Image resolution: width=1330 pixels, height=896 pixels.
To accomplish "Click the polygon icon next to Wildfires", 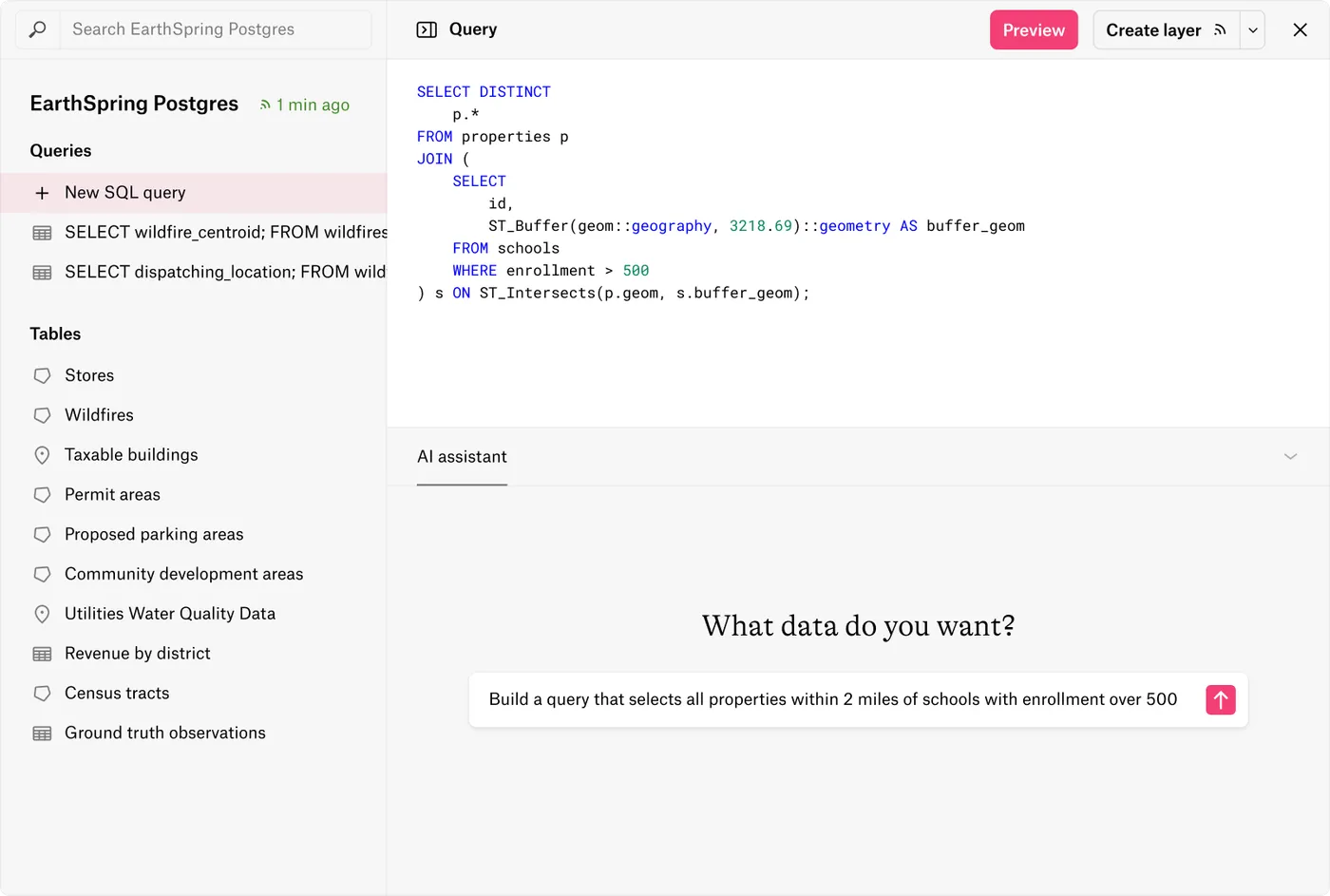I will click(42, 415).
